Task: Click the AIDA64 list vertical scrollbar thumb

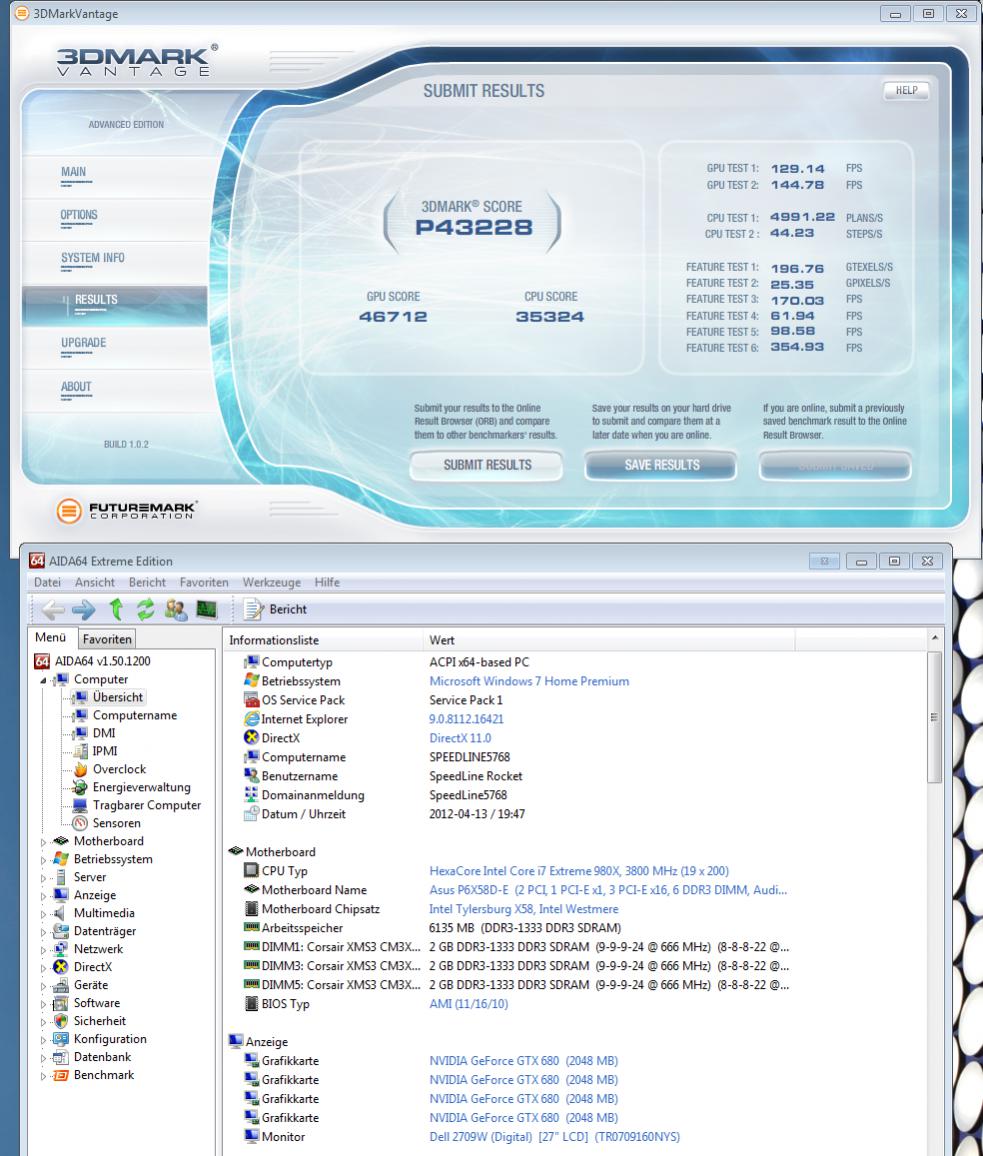Action: tap(934, 717)
